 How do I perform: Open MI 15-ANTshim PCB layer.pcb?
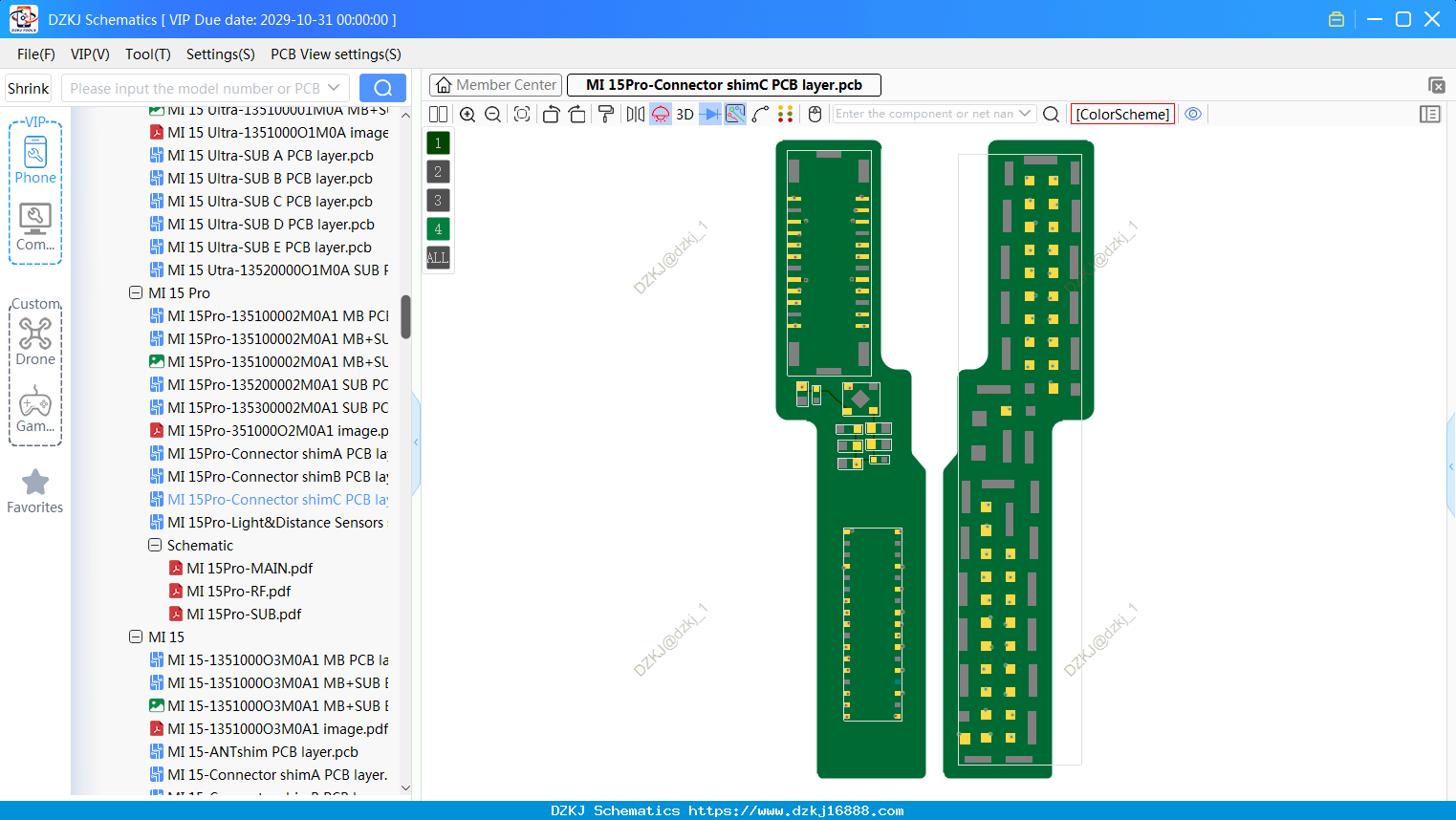[x=253, y=751]
